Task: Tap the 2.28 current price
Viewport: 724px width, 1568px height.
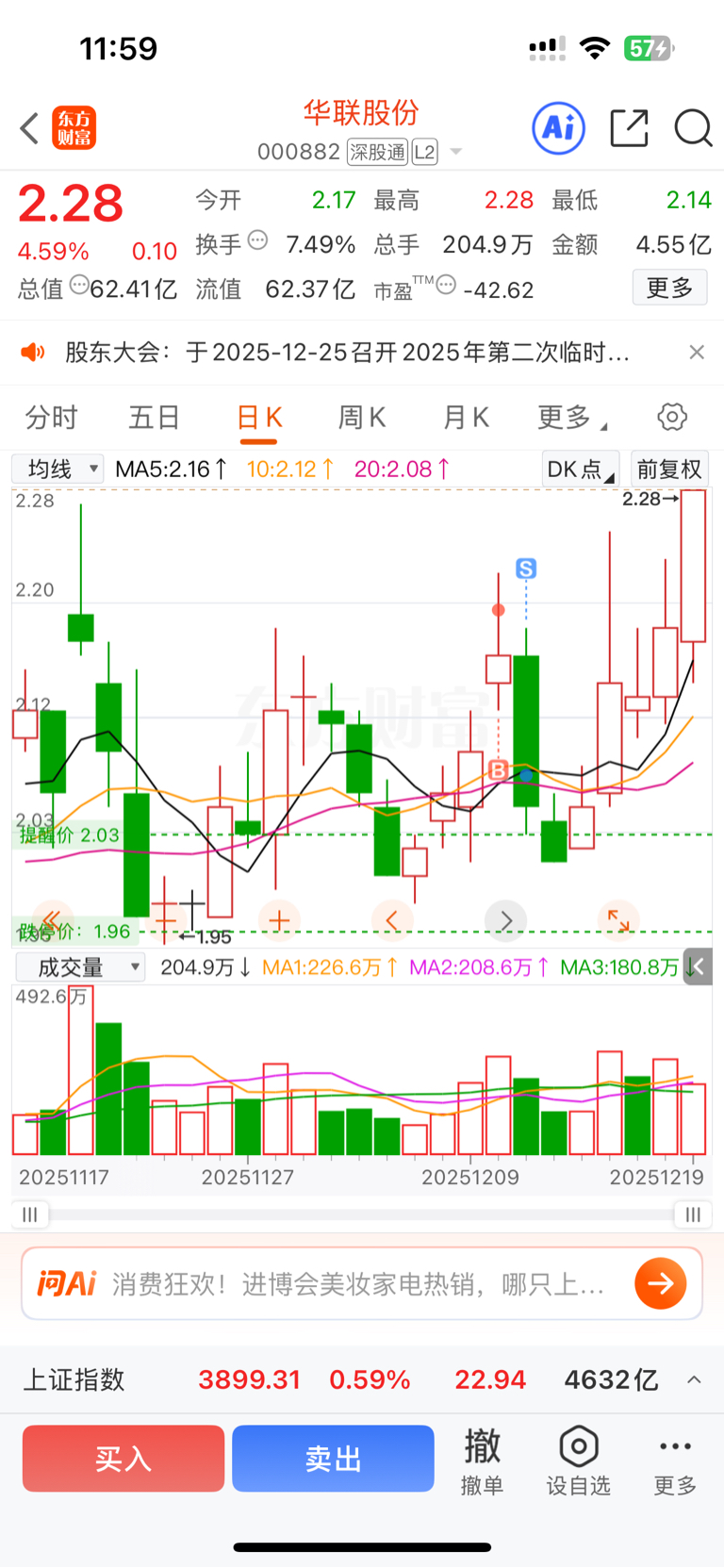Action: (71, 204)
